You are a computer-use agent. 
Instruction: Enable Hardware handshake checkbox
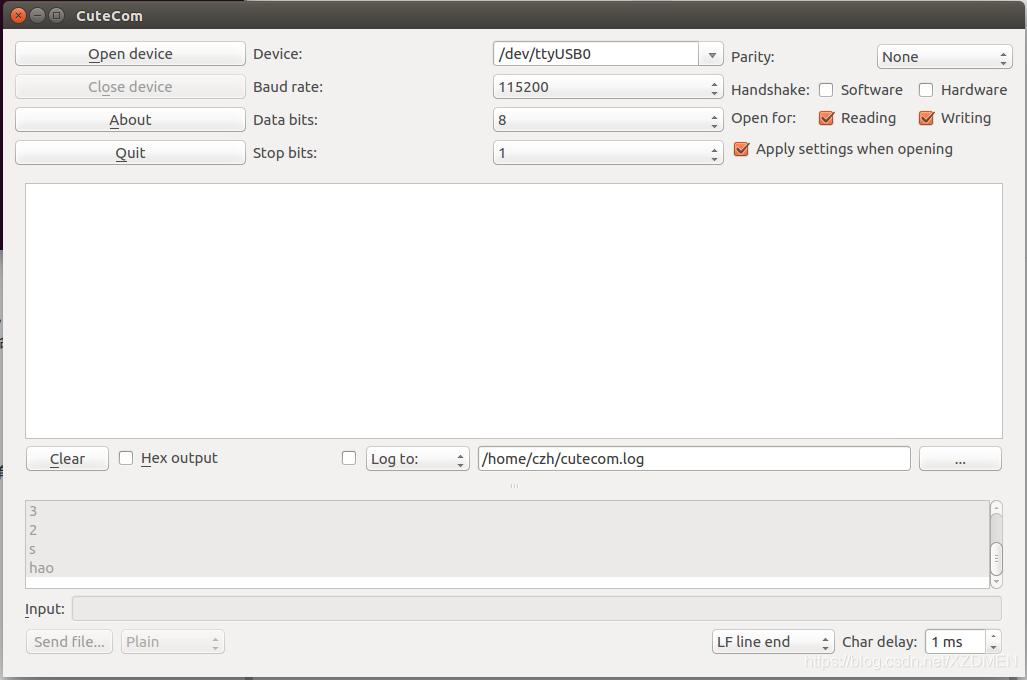[926, 90]
